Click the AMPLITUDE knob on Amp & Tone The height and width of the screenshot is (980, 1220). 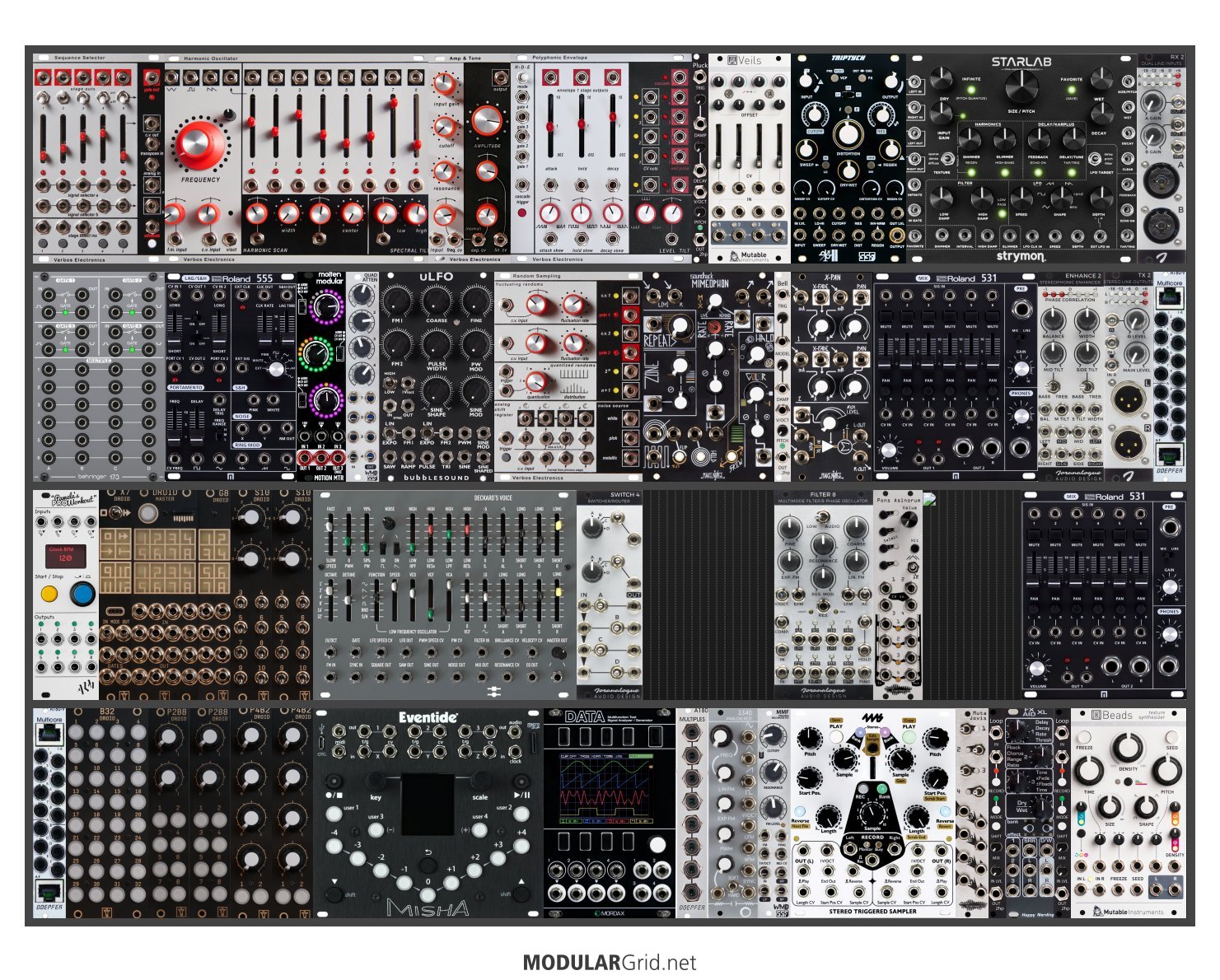(487, 122)
